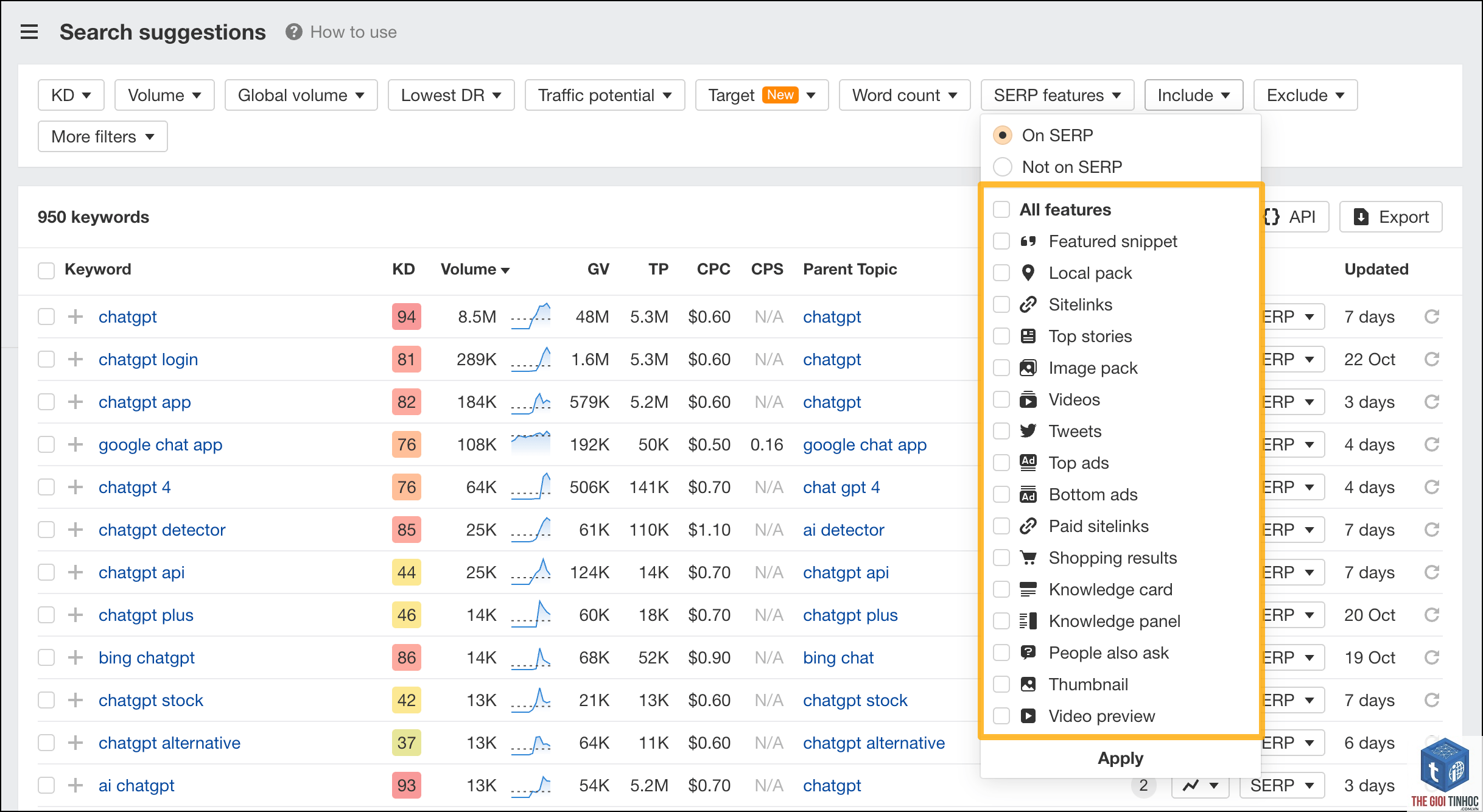Screen dimensions: 1483x812
Task: Click the People also ask icon
Action: click(1028, 653)
